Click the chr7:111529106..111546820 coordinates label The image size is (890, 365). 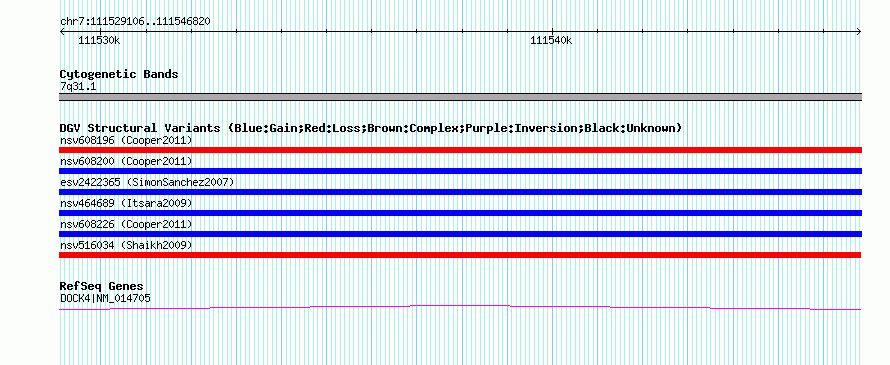point(135,22)
